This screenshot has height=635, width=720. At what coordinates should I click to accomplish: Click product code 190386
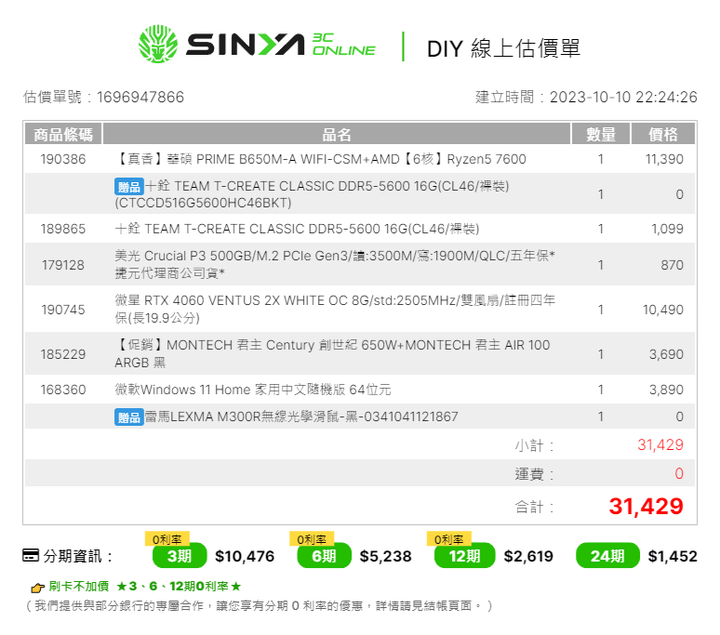pyautogui.click(x=63, y=159)
